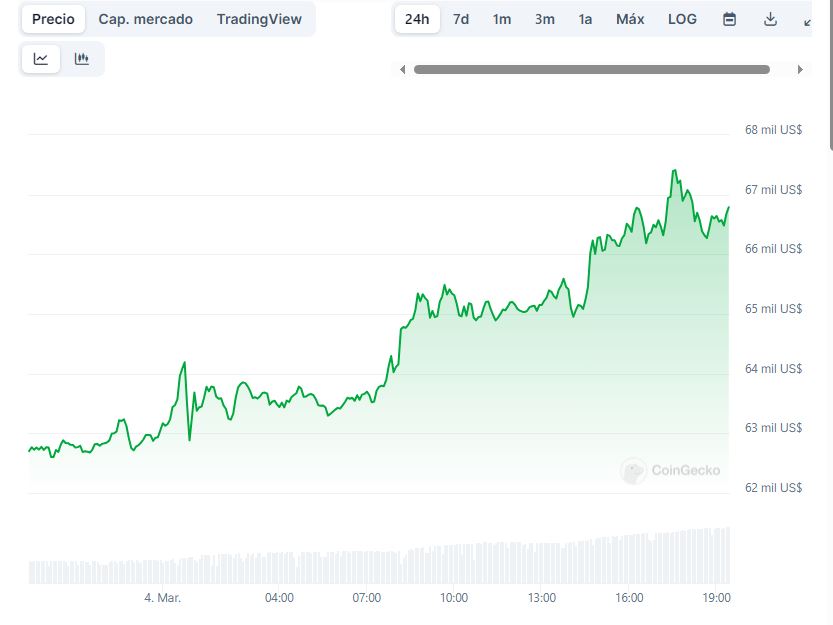Click the 13:00 time label
The height and width of the screenshot is (625, 833).
pyautogui.click(x=542, y=598)
